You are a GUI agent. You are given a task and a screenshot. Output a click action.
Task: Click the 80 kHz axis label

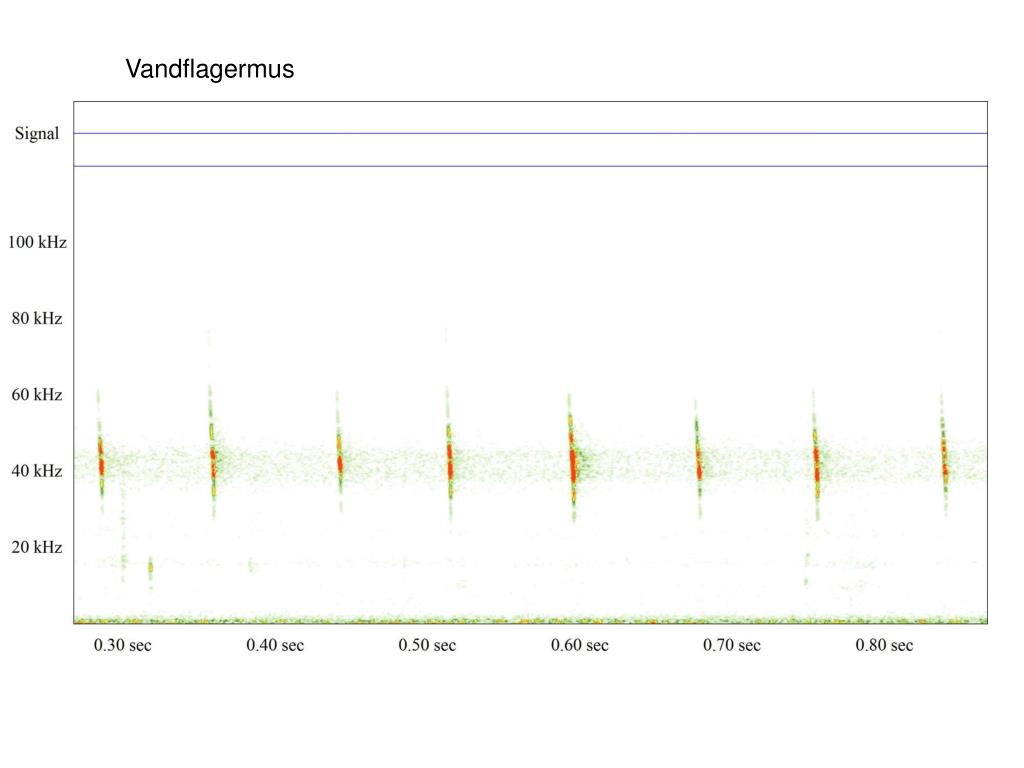pyautogui.click(x=37, y=319)
